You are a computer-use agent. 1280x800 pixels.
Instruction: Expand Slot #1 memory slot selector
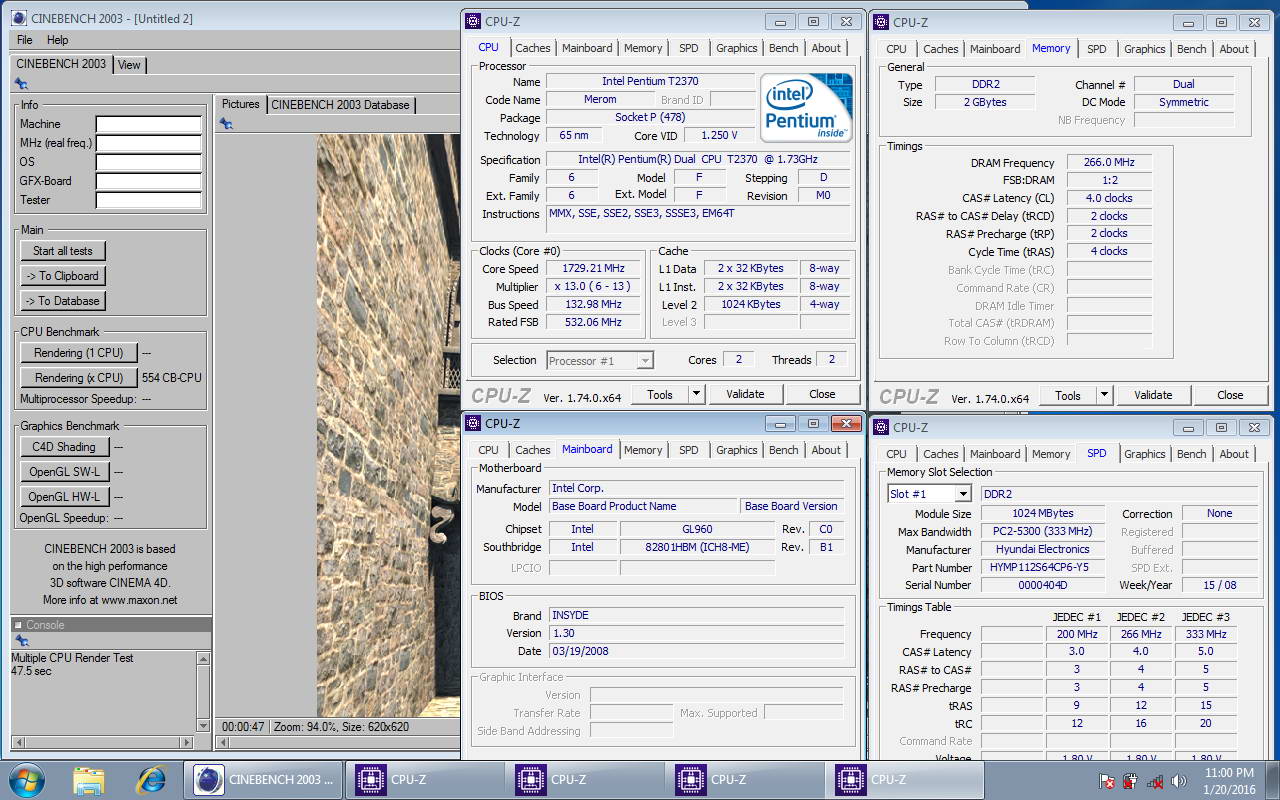(x=962, y=494)
